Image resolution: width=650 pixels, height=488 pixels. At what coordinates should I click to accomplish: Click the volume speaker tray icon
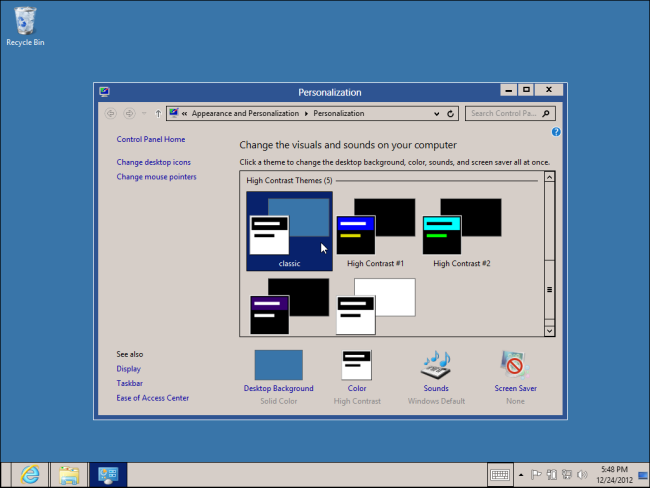(583, 474)
